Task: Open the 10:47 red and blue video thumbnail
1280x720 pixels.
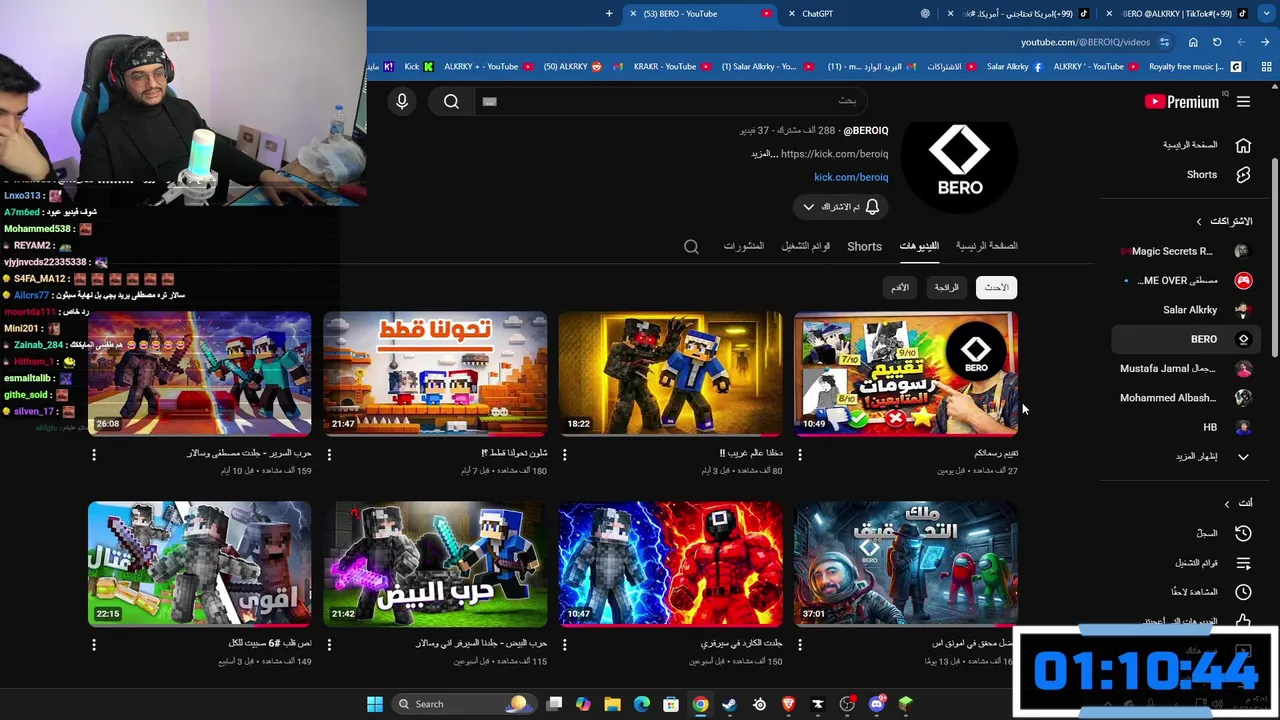Action: [670, 564]
